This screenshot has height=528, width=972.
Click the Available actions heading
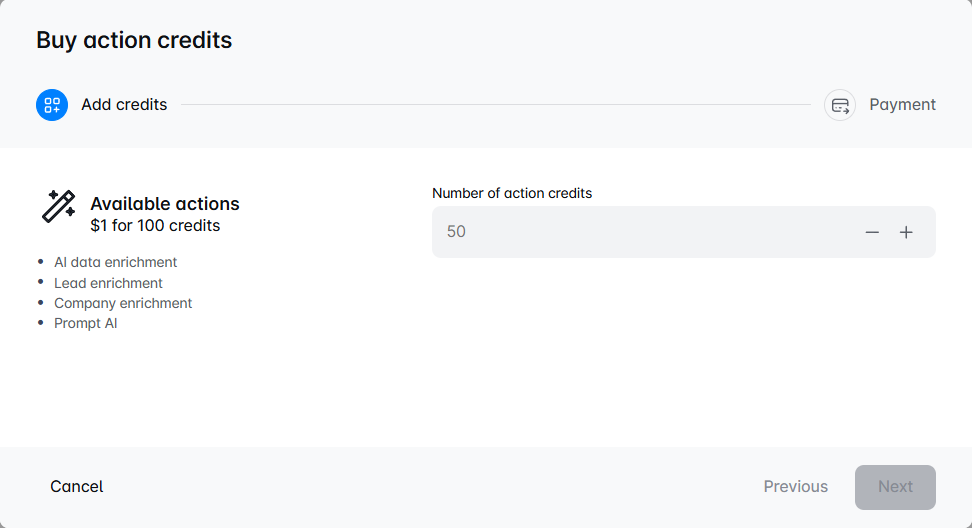tap(165, 204)
